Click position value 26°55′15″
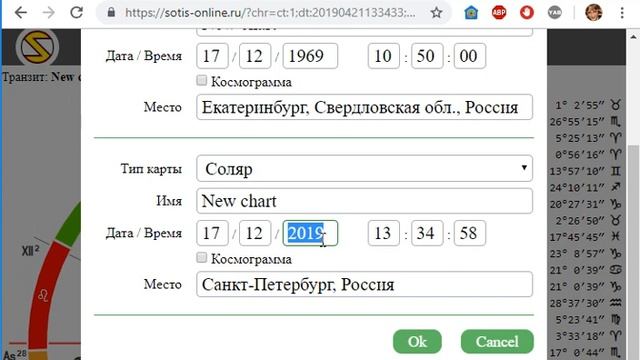The width and height of the screenshot is (640, 360). click(x=577, y=122)
